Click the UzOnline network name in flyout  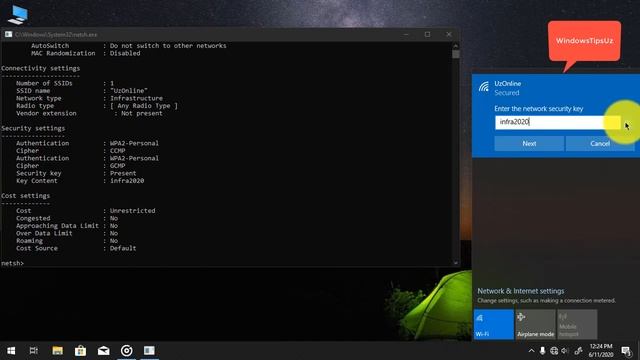[x=507, y=83]
